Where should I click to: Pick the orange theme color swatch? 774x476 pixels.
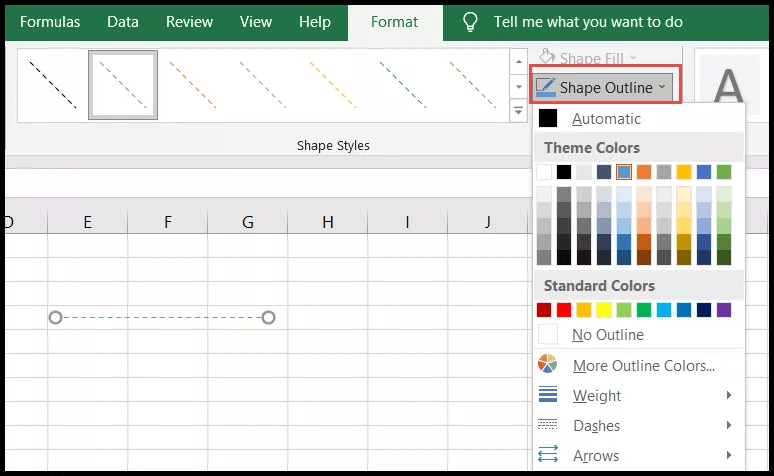pos(644,172)
